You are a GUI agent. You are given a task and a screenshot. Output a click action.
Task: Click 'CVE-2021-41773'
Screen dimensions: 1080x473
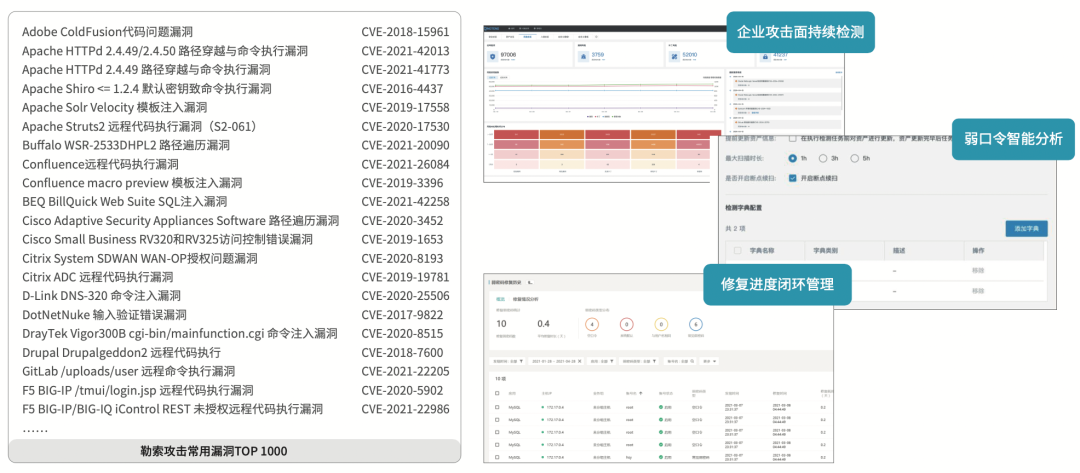[x=405, y=70]
